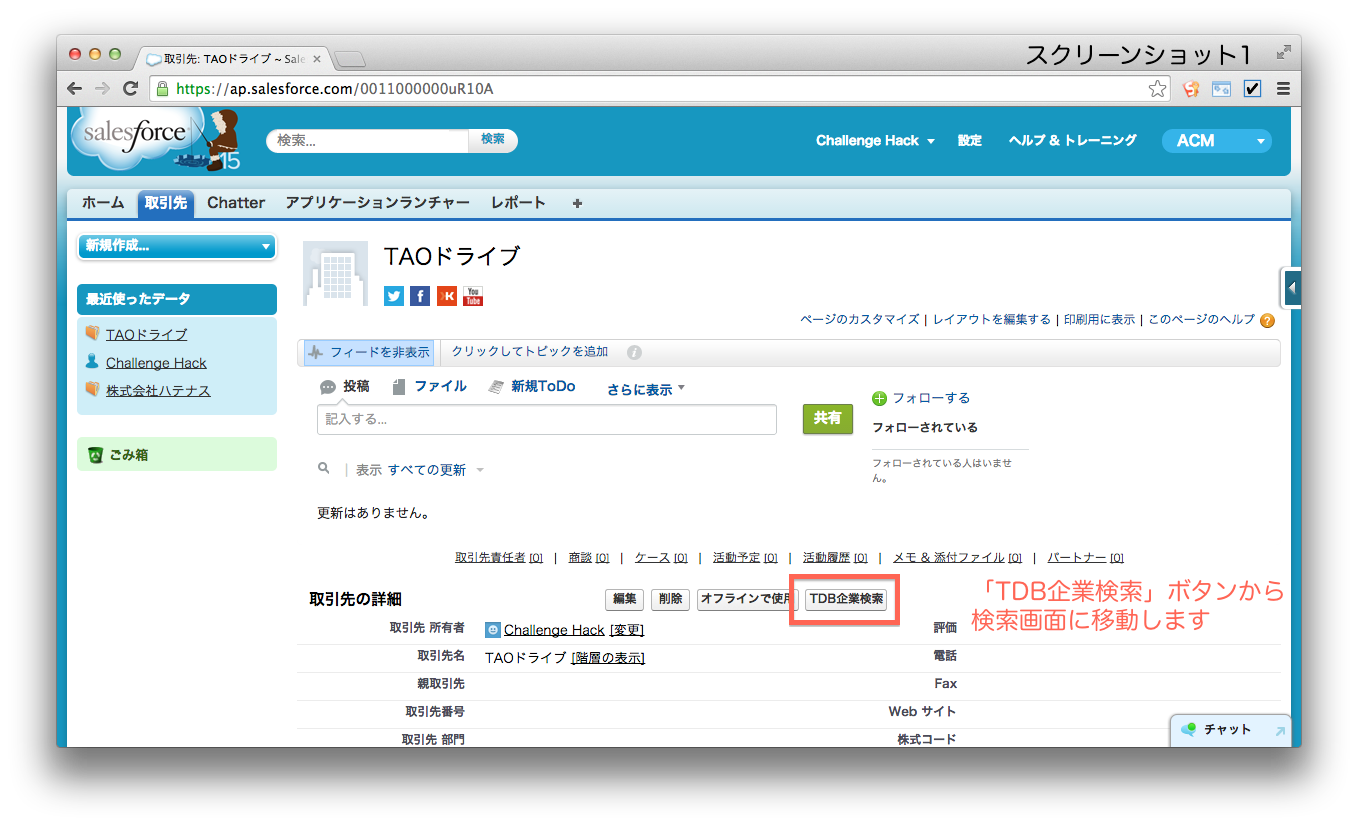1358x826 pixels.
Task: Open the Challenge Hack user dropdown
Action: coord(875,141)
